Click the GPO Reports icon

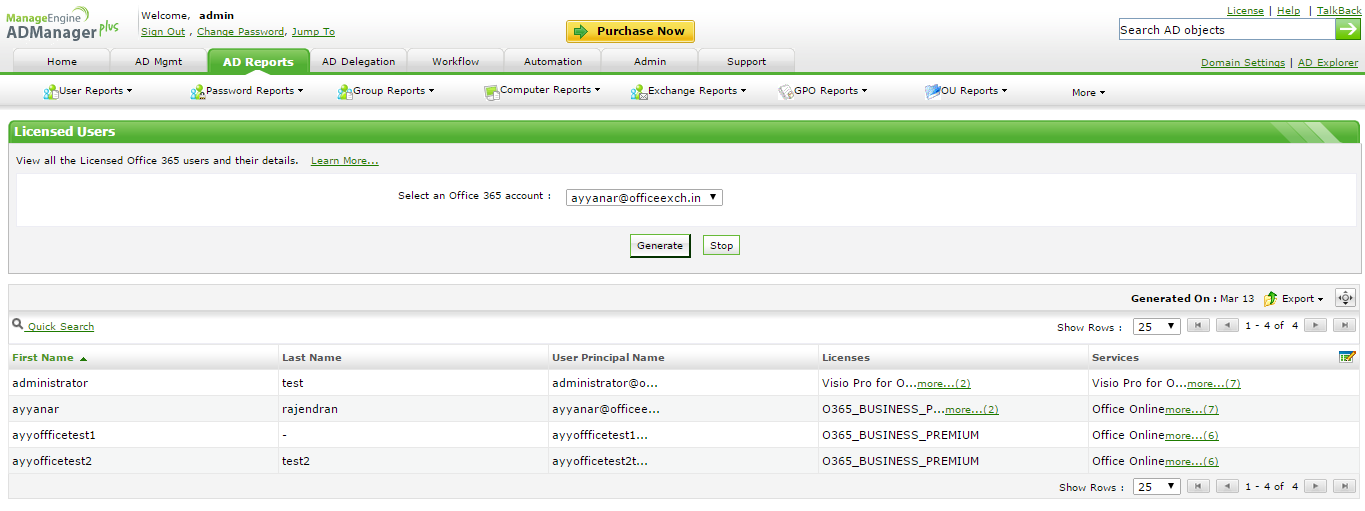786,92
